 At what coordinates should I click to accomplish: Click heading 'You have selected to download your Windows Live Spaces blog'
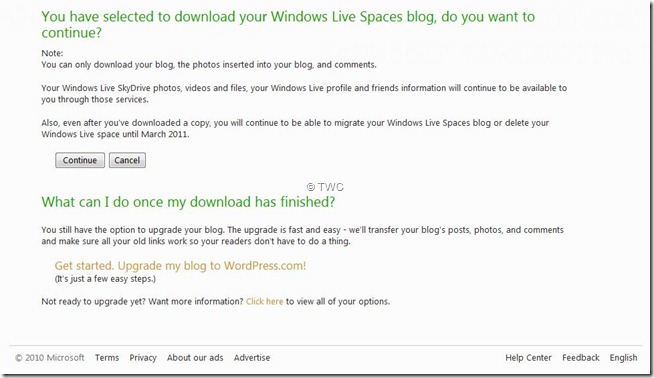click(288, 25)
